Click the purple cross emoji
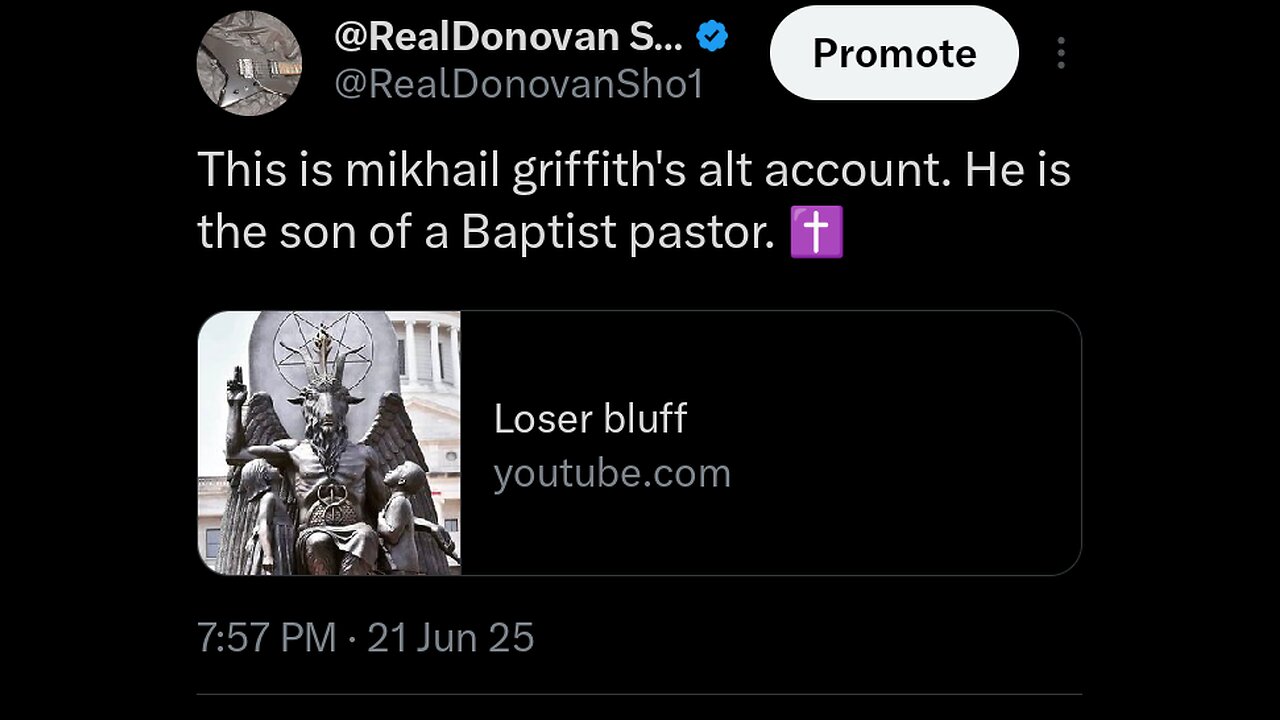 [817, 232]
